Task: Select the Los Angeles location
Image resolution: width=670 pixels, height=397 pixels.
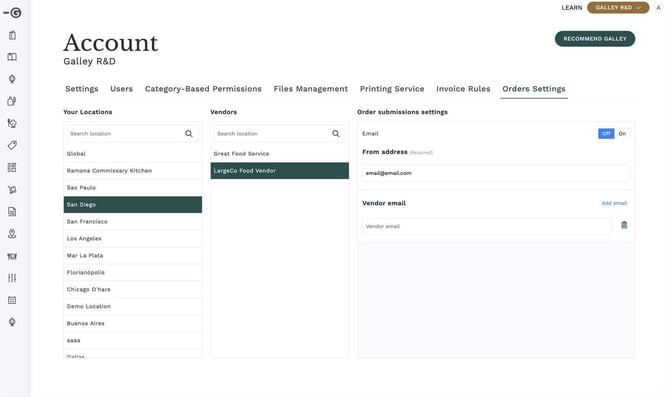Action: click(x=132, y=238)
